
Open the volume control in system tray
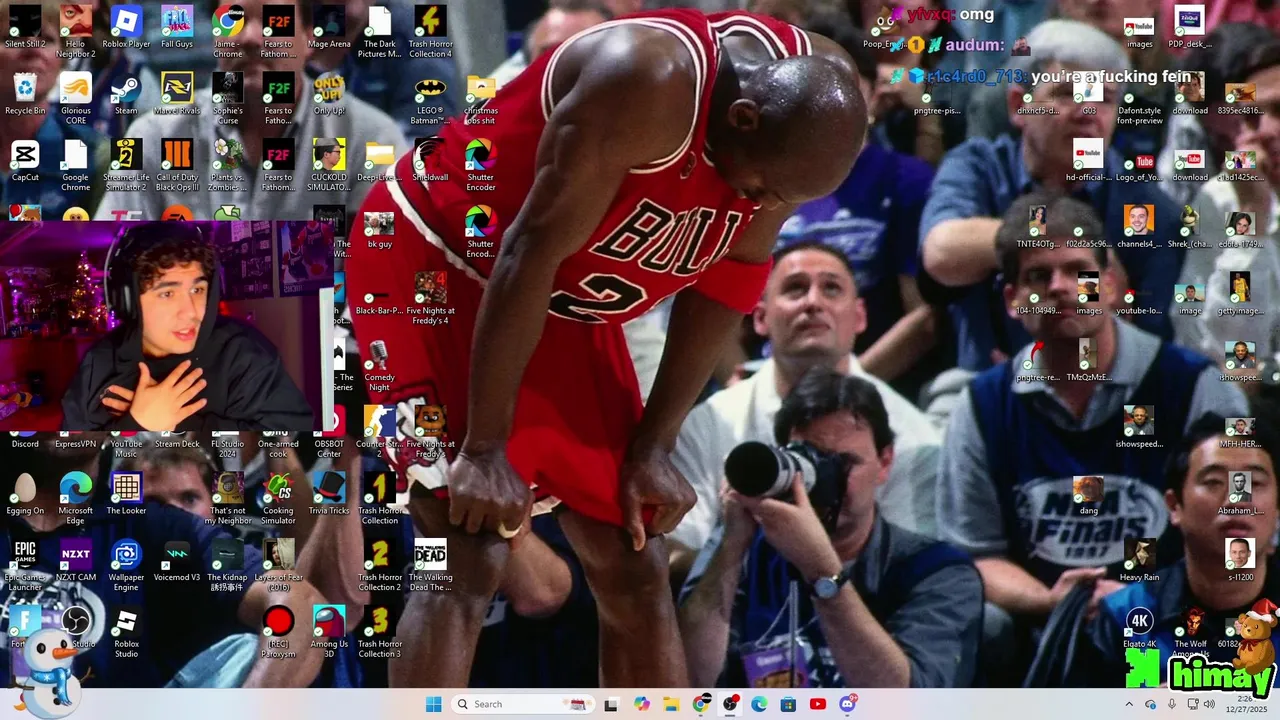coord(1208,704)
